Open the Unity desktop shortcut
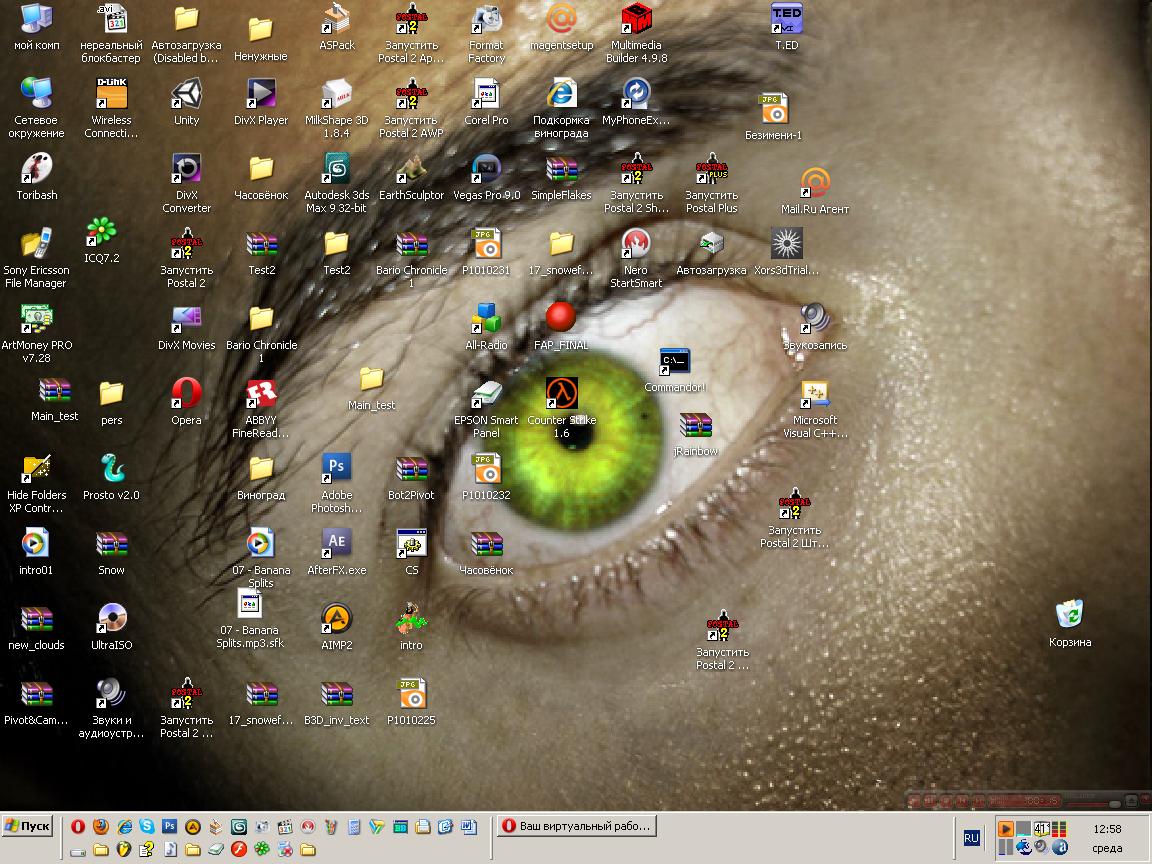Screen dimensions: 1152x864 (x=186, y=96)
